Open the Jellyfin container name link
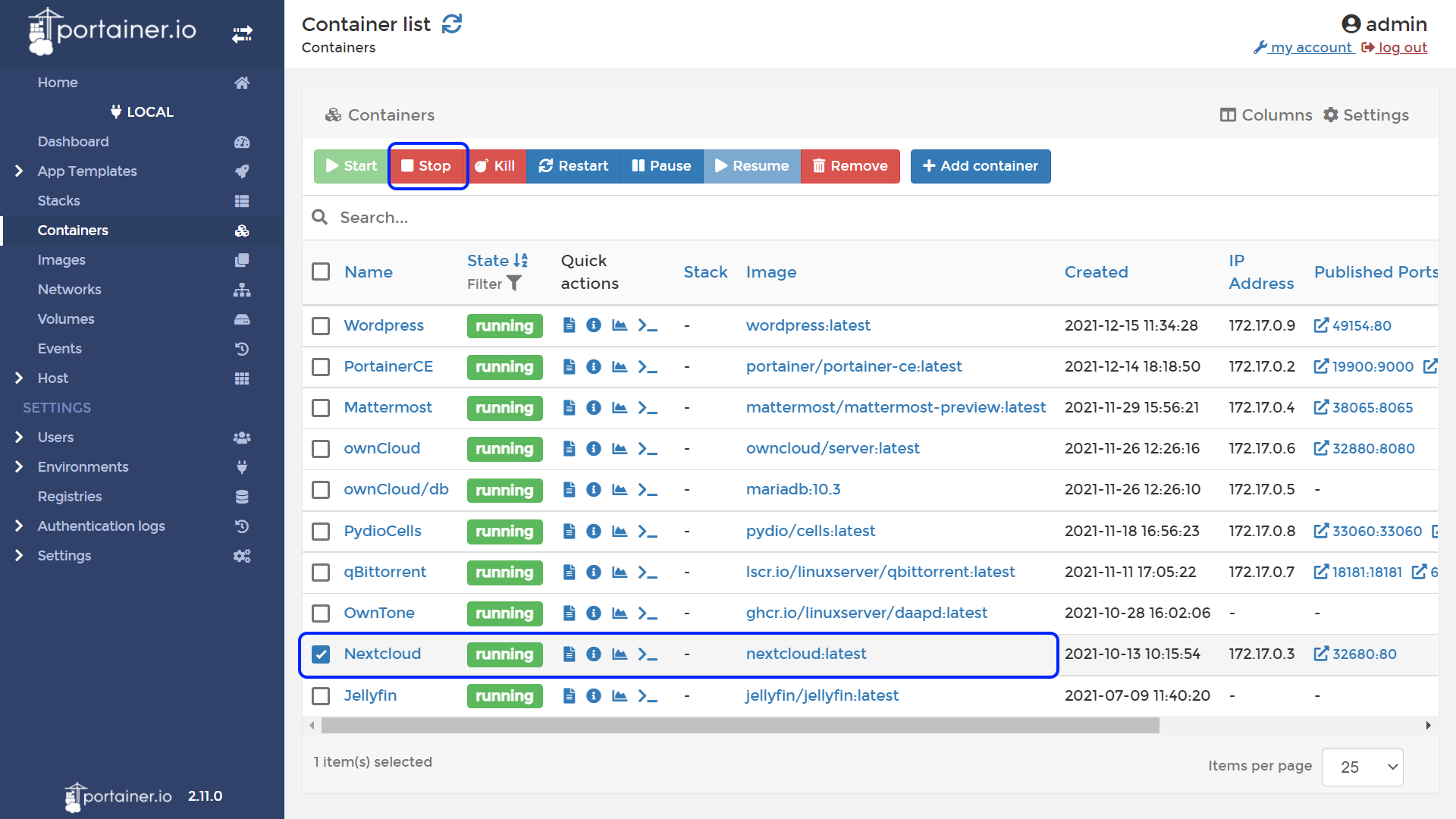 pos(370,695)
